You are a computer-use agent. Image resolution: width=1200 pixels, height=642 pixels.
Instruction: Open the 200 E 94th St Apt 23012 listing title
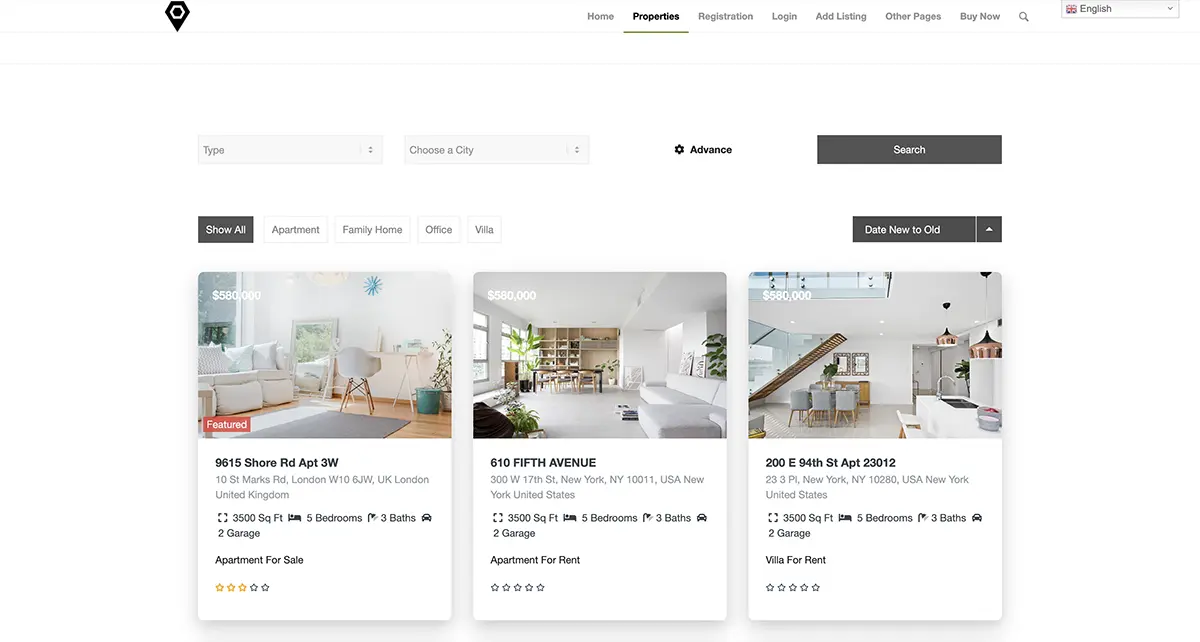(831, 463)
